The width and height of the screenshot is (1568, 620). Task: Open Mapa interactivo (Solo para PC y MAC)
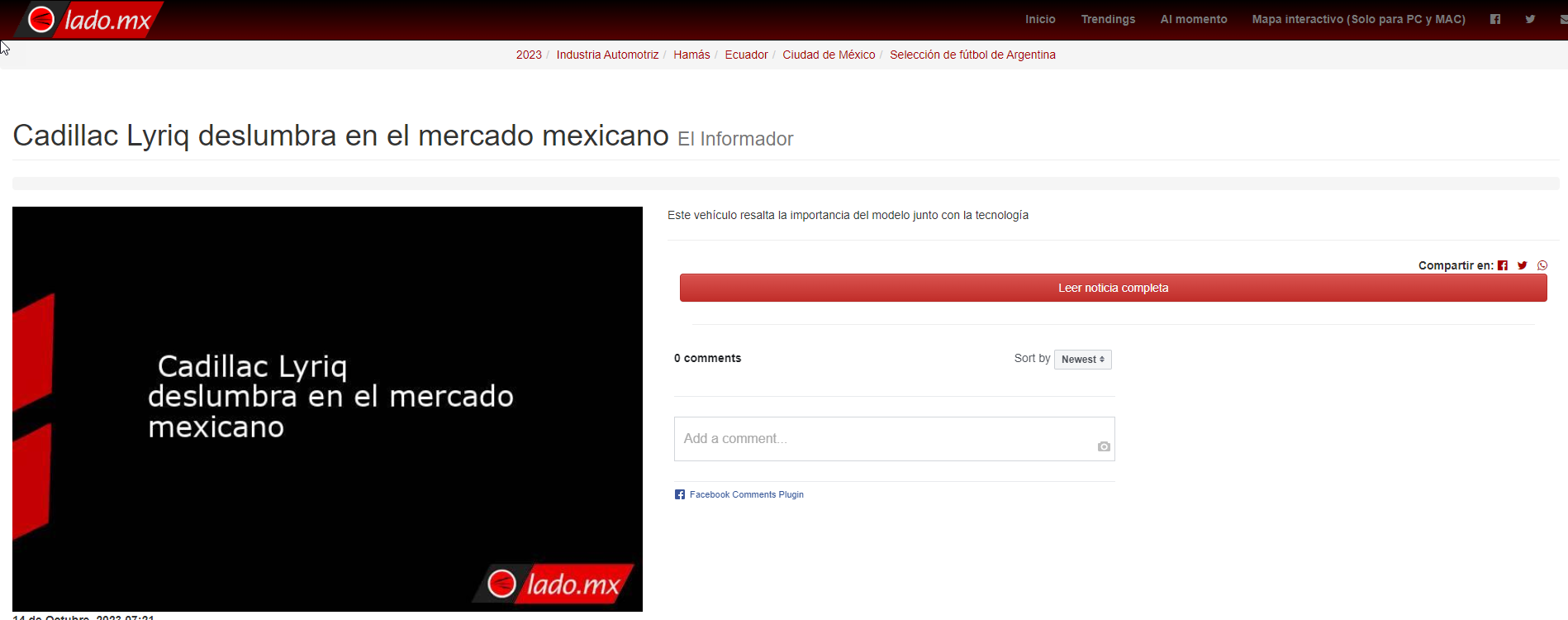click(x=1358, y=19)
